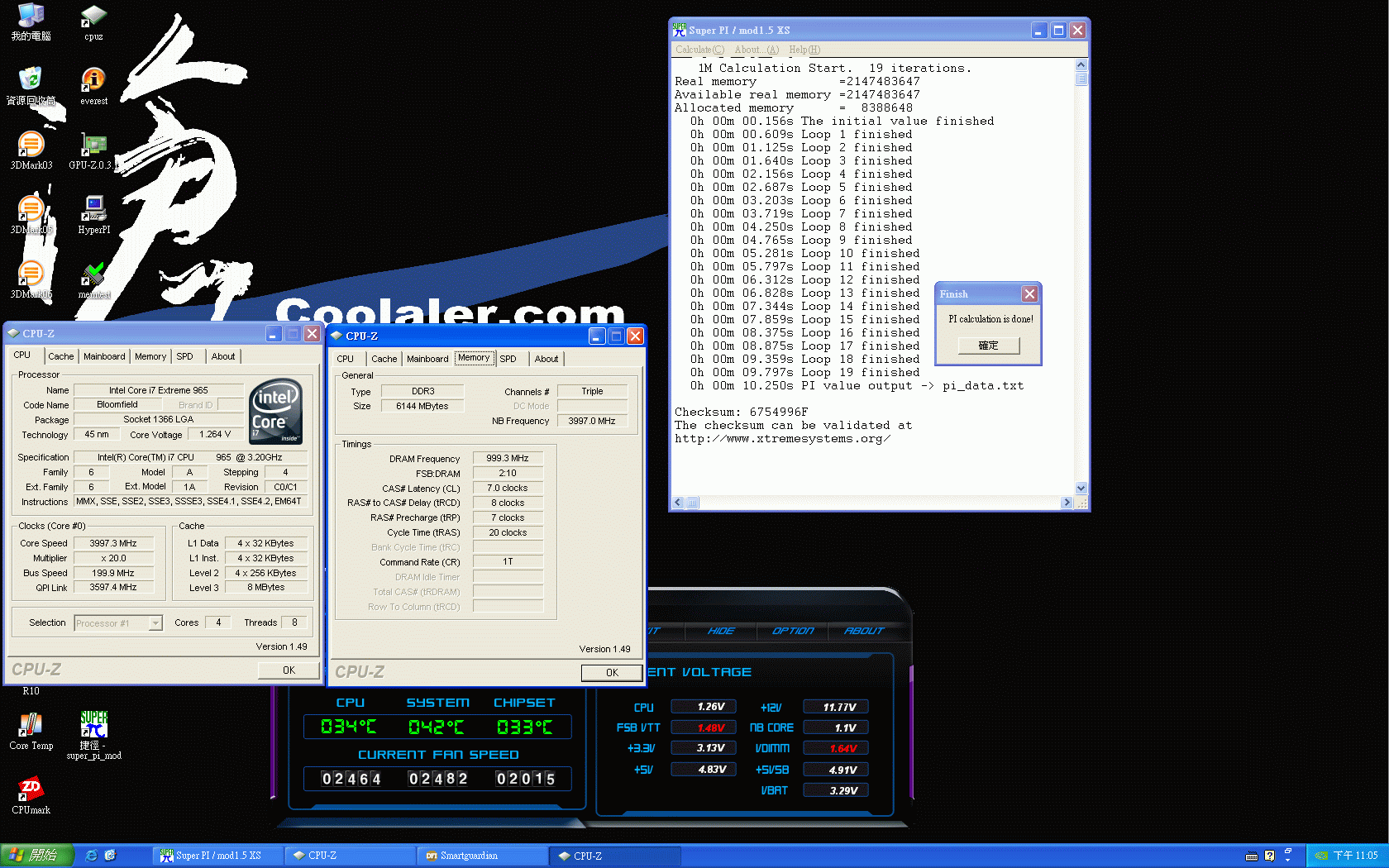
Task: Switch to Super PI taskbar button
Action: [x=217, y=856]
